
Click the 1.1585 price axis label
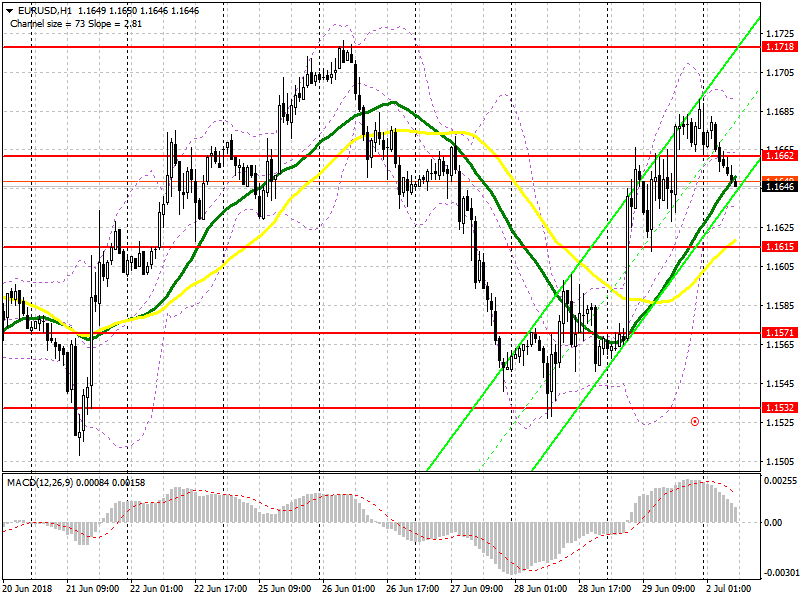(x=780, y=306)
